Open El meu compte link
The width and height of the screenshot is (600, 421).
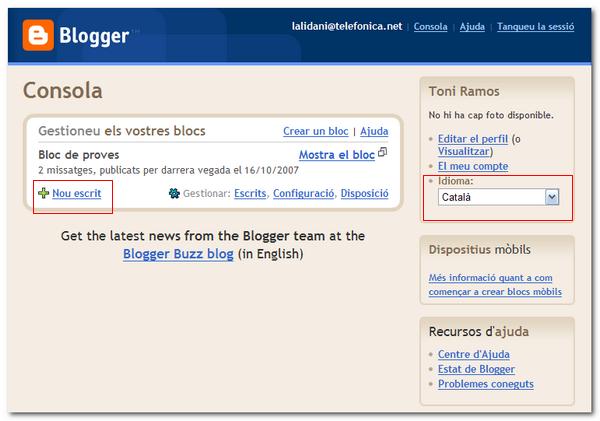tap(473, 166)
